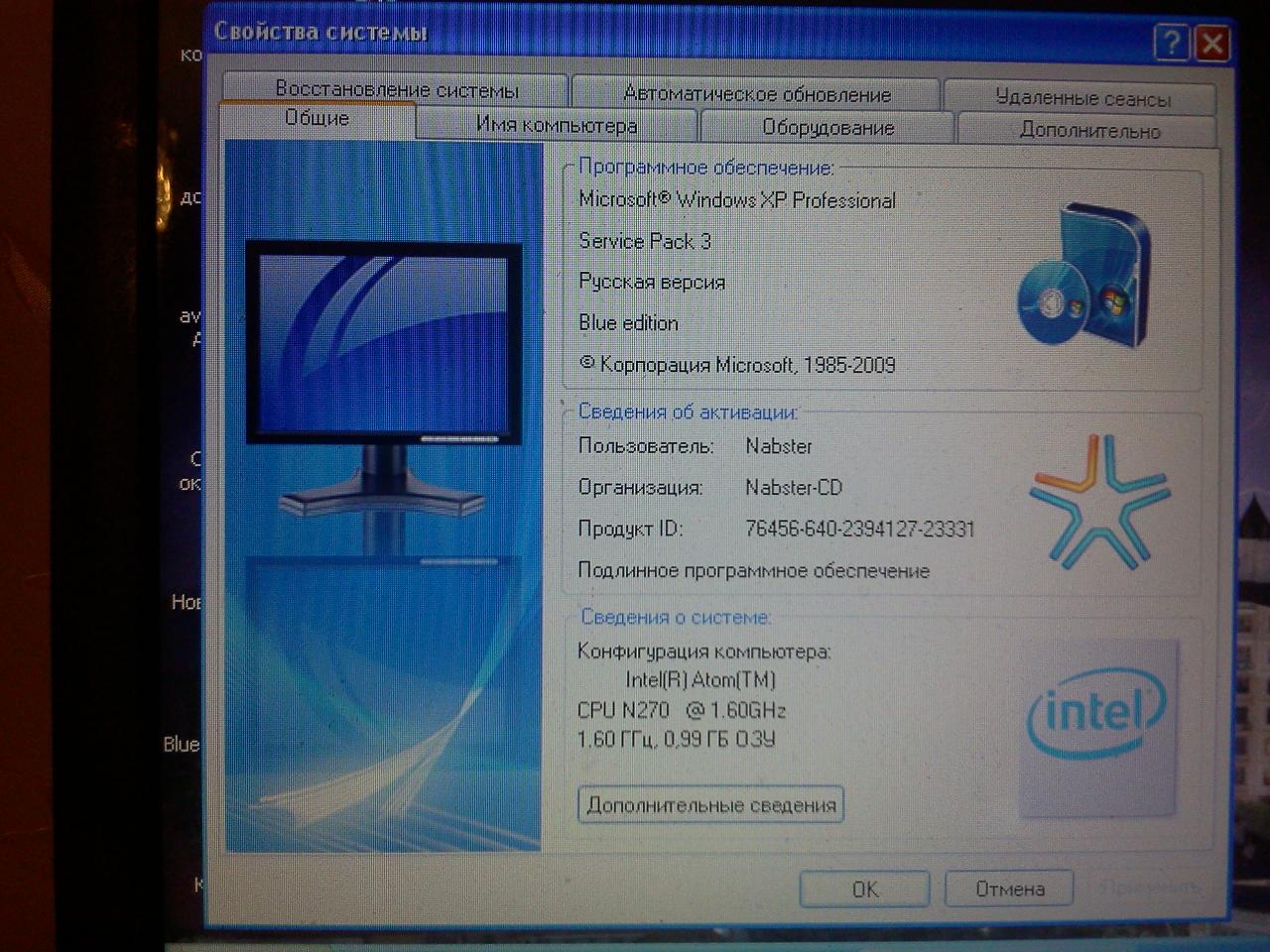Click the Service Pack 3 line

[645, 241]
